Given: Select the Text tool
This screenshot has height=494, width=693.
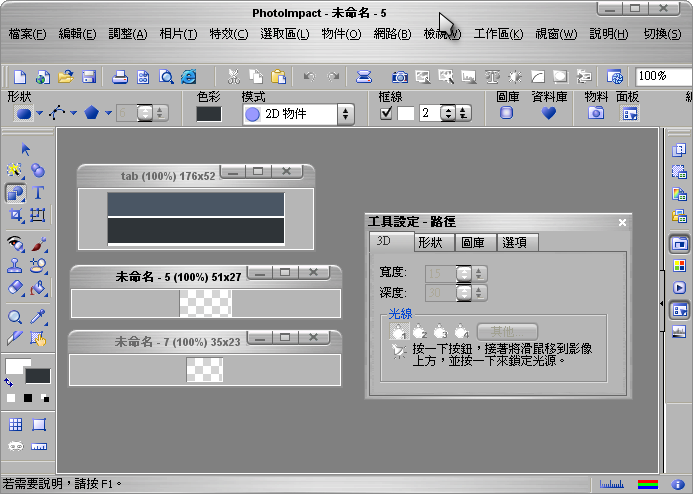Looking at the screenshot, I should (38, 193).
